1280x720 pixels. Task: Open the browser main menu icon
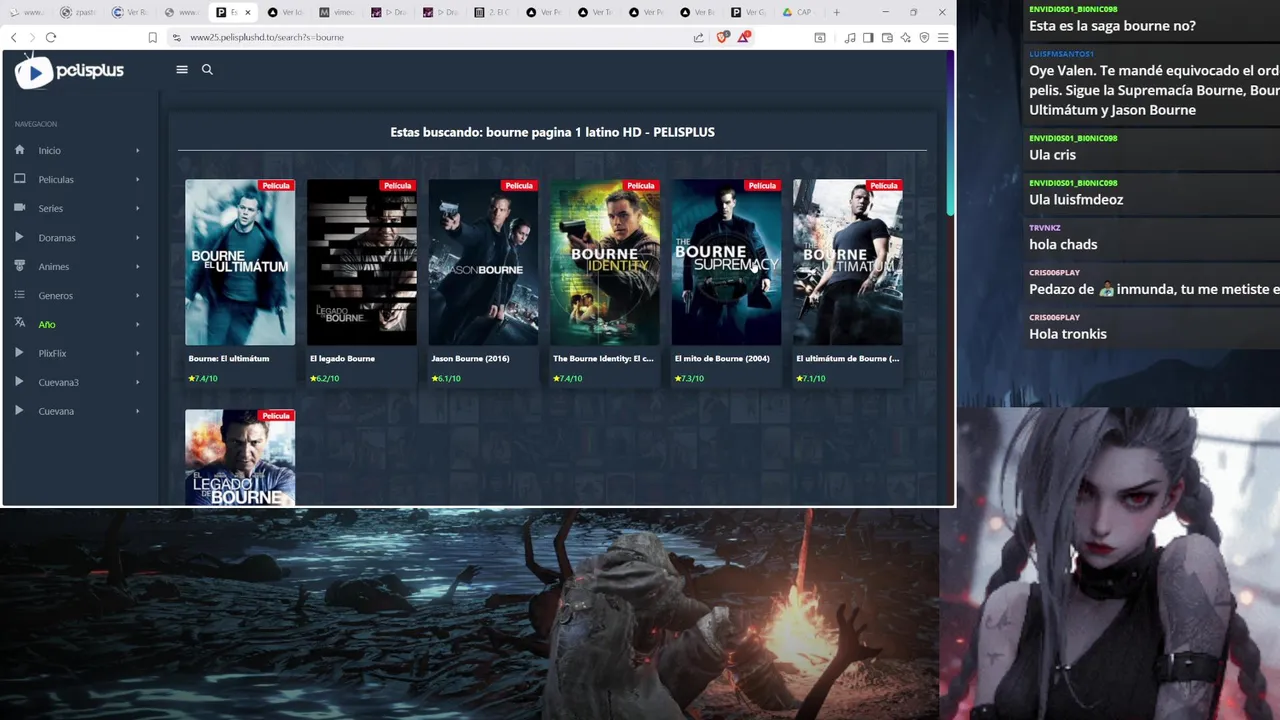click(942, 37)
